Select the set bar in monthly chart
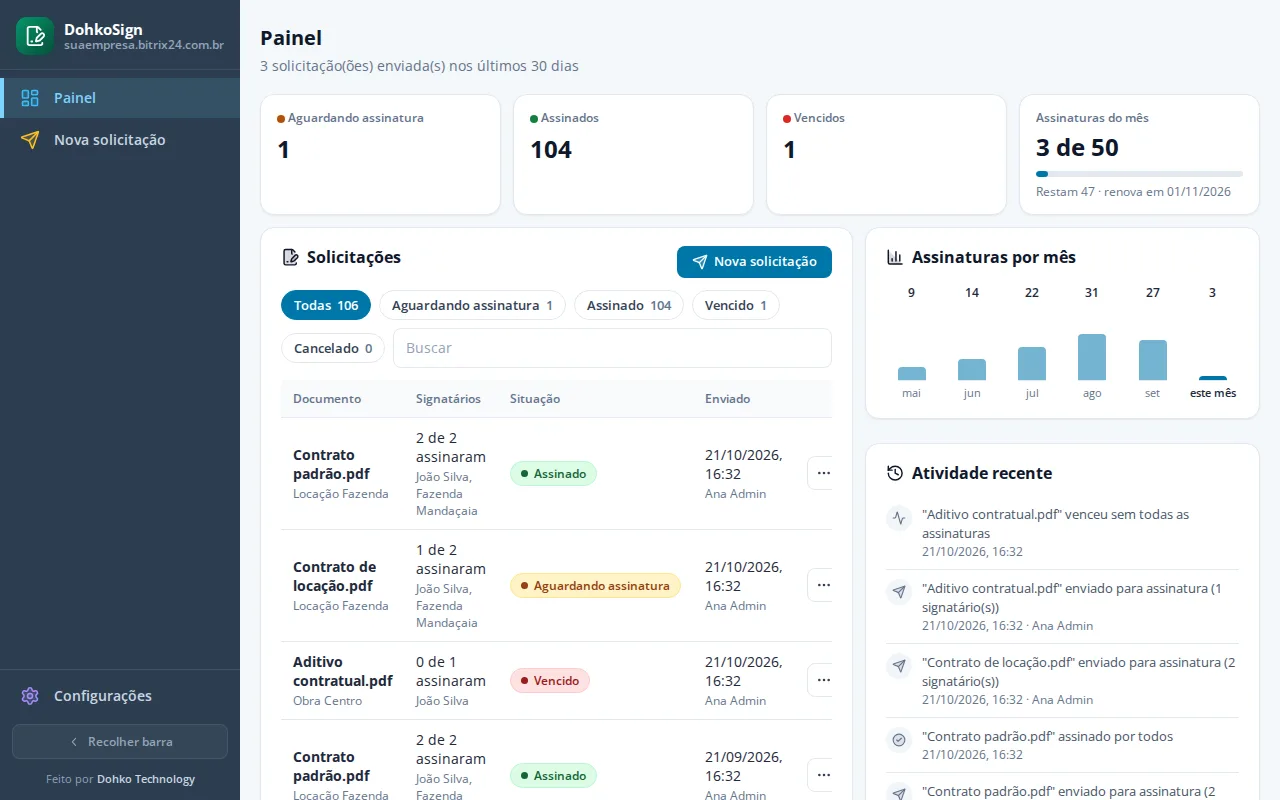 1153,360
